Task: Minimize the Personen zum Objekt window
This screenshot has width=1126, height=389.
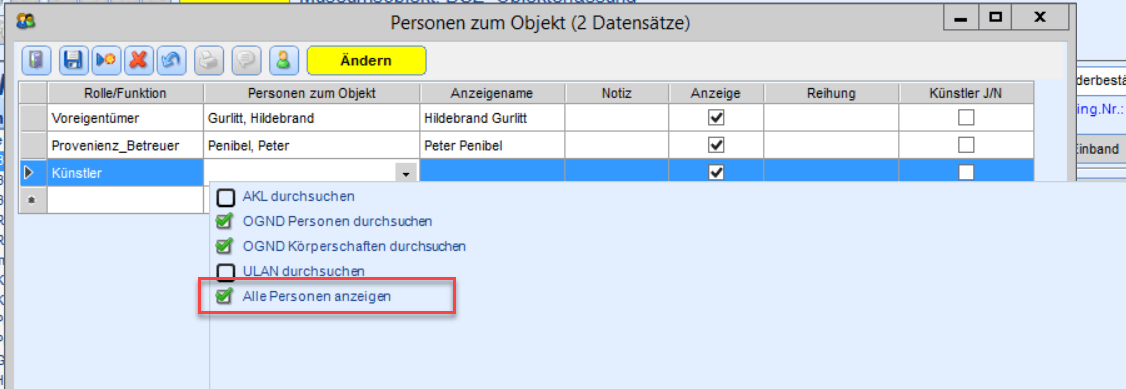Action: 962,17
